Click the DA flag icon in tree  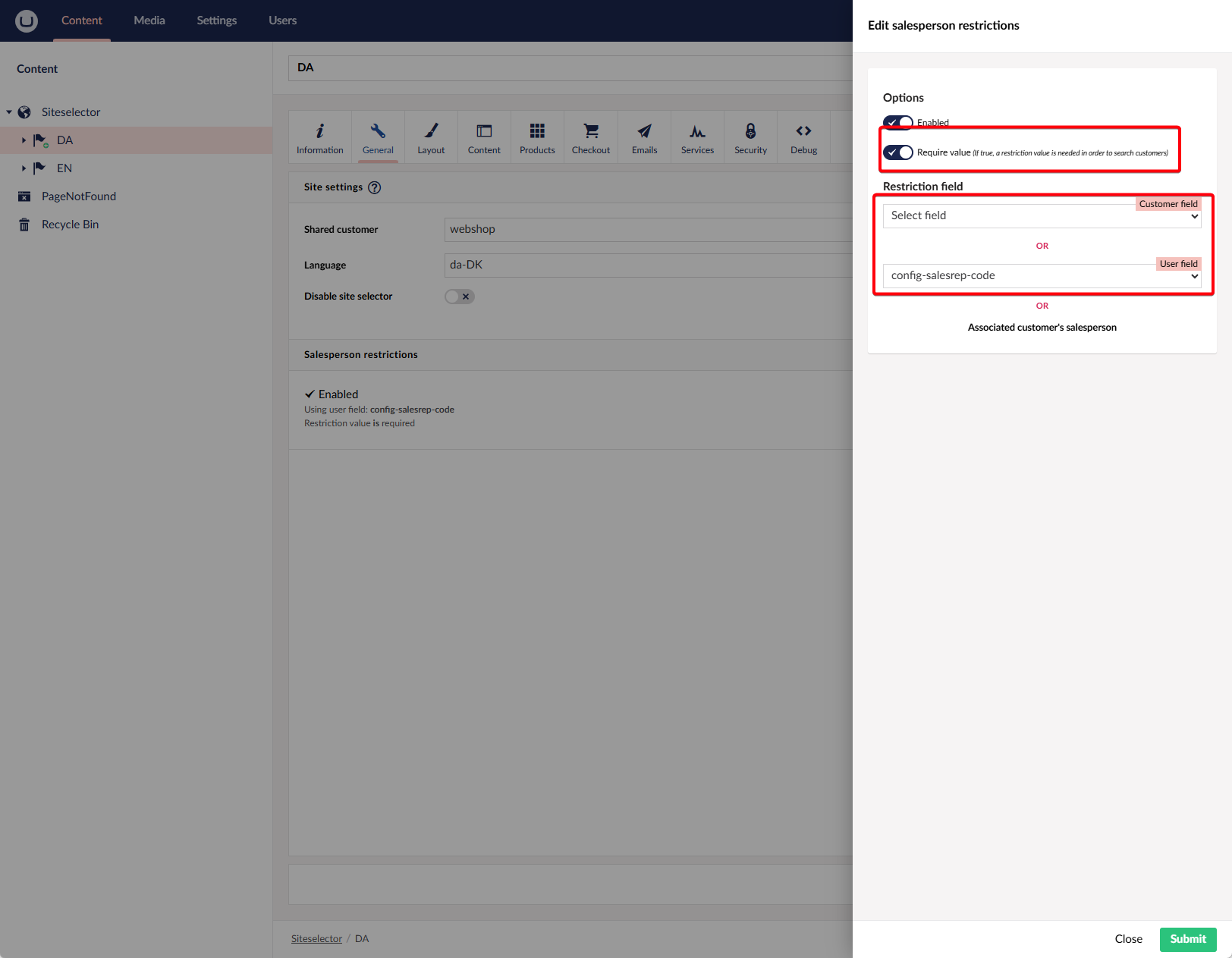coord(40,140)
